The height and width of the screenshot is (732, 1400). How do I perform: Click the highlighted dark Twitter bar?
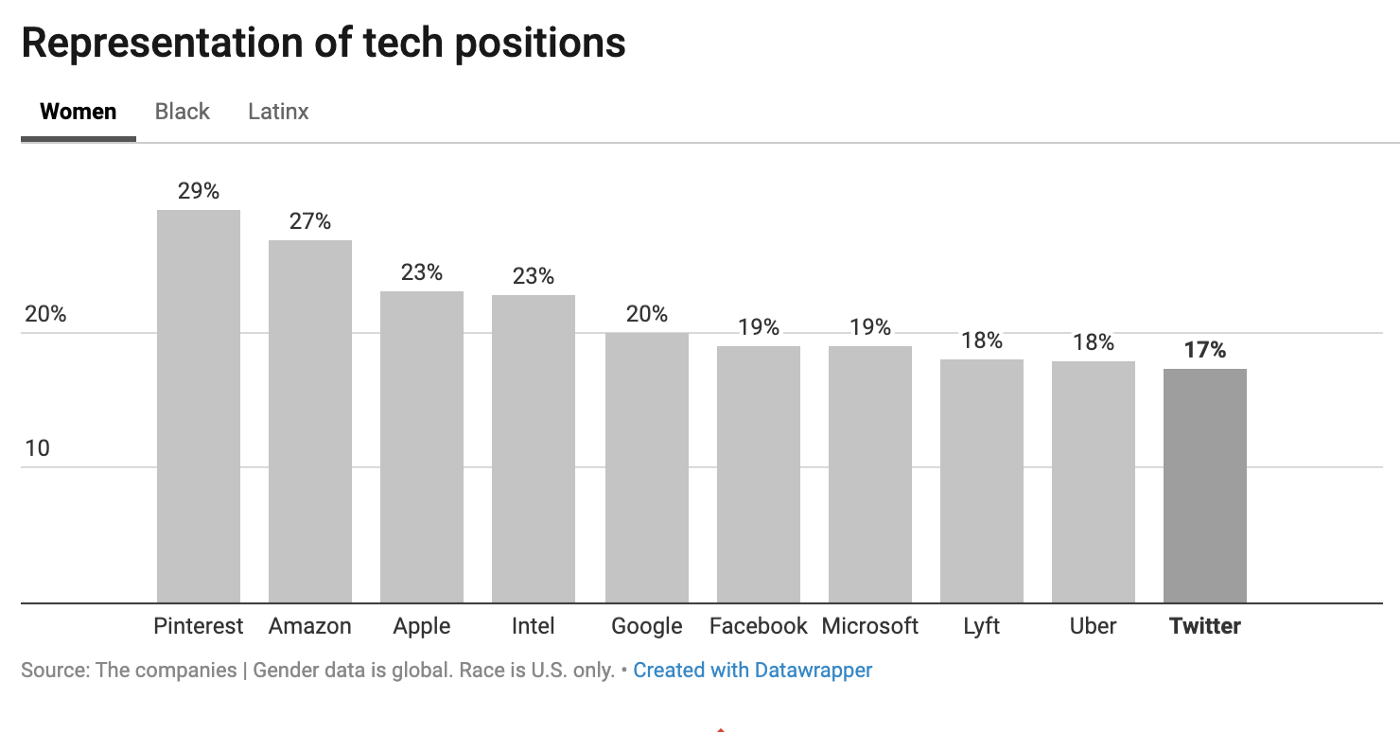(x=1204, y=485)
